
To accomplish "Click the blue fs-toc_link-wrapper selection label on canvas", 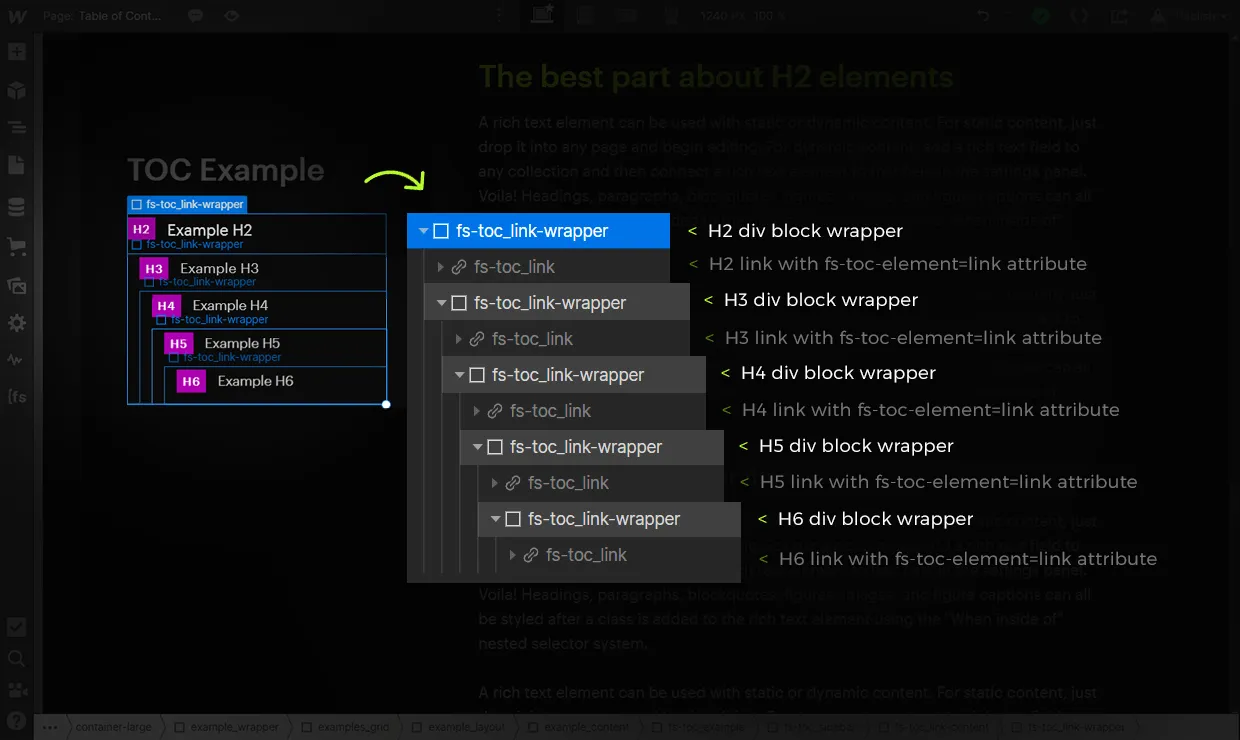I will pos(187,204).
